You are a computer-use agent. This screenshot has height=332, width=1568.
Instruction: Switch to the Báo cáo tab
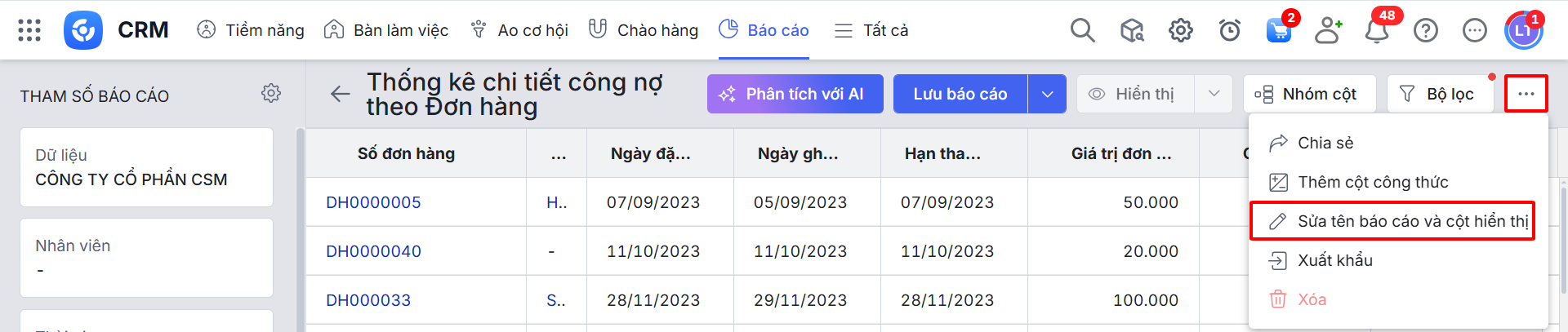(764, 30)
